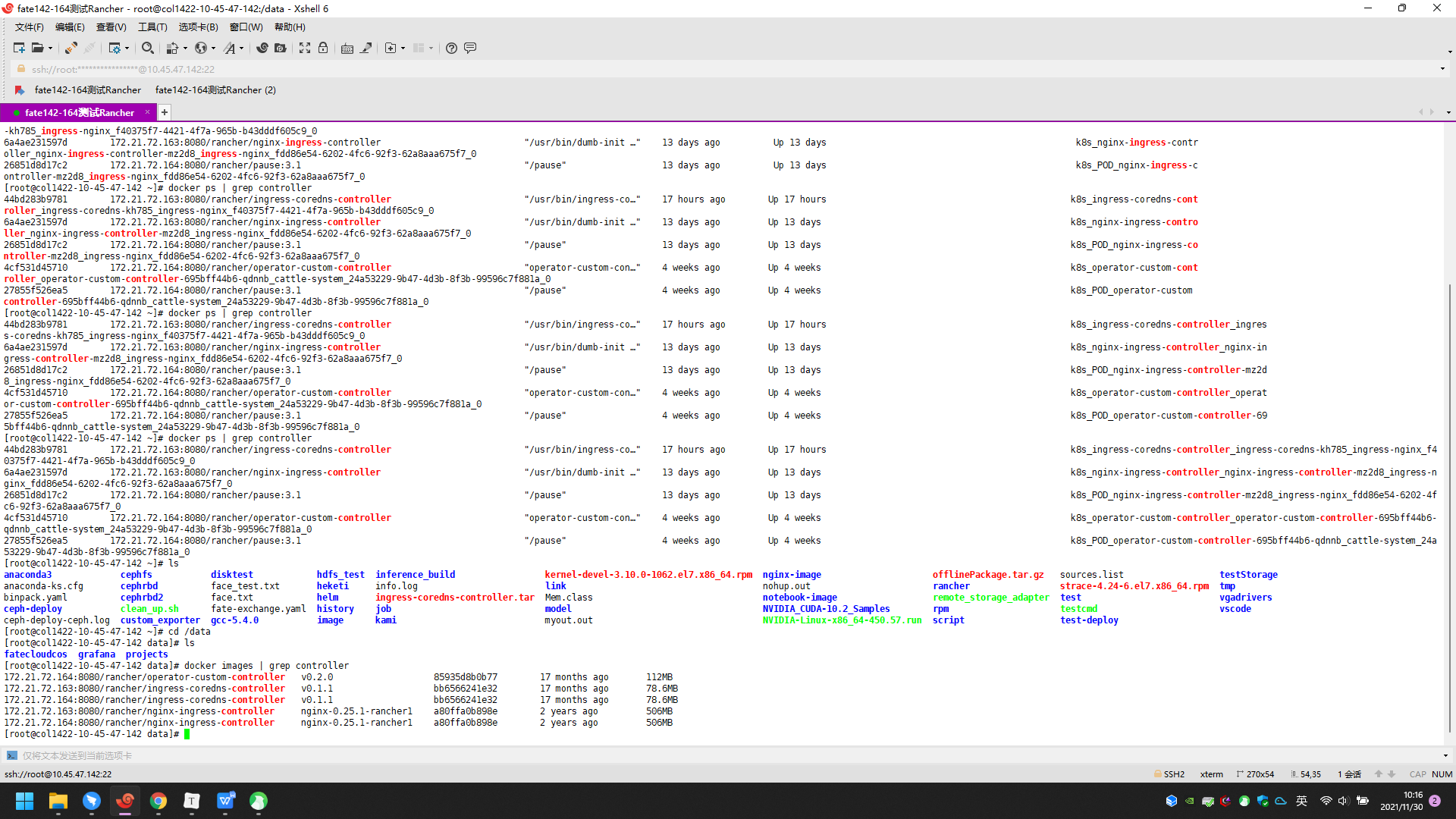Viewport: 1456px width, 819px height.
Task: Click the feedback speech bubble icon
Action: (470, 48)
